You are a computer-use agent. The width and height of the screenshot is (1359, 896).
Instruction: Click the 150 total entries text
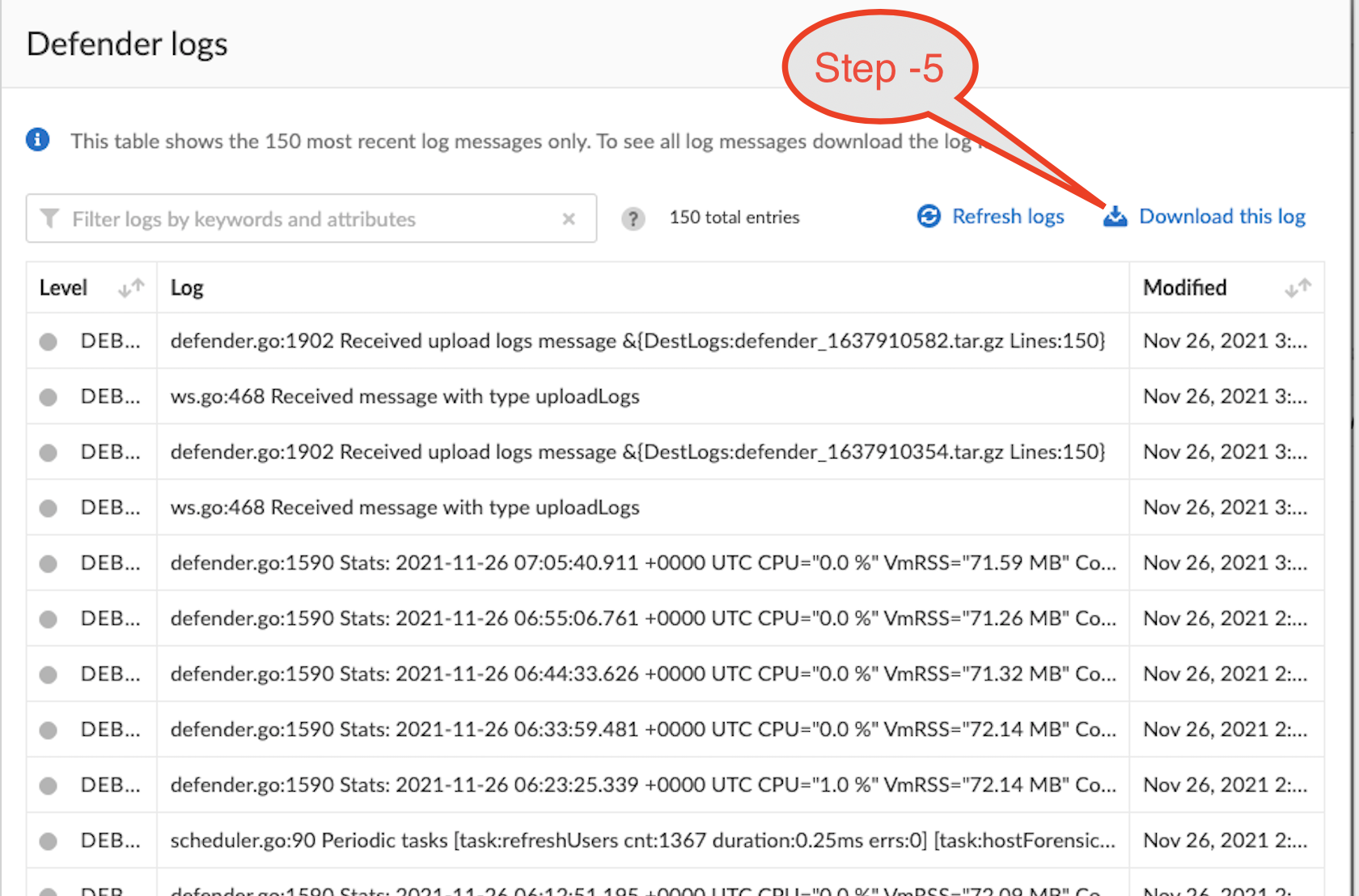[x=734, y=217]
